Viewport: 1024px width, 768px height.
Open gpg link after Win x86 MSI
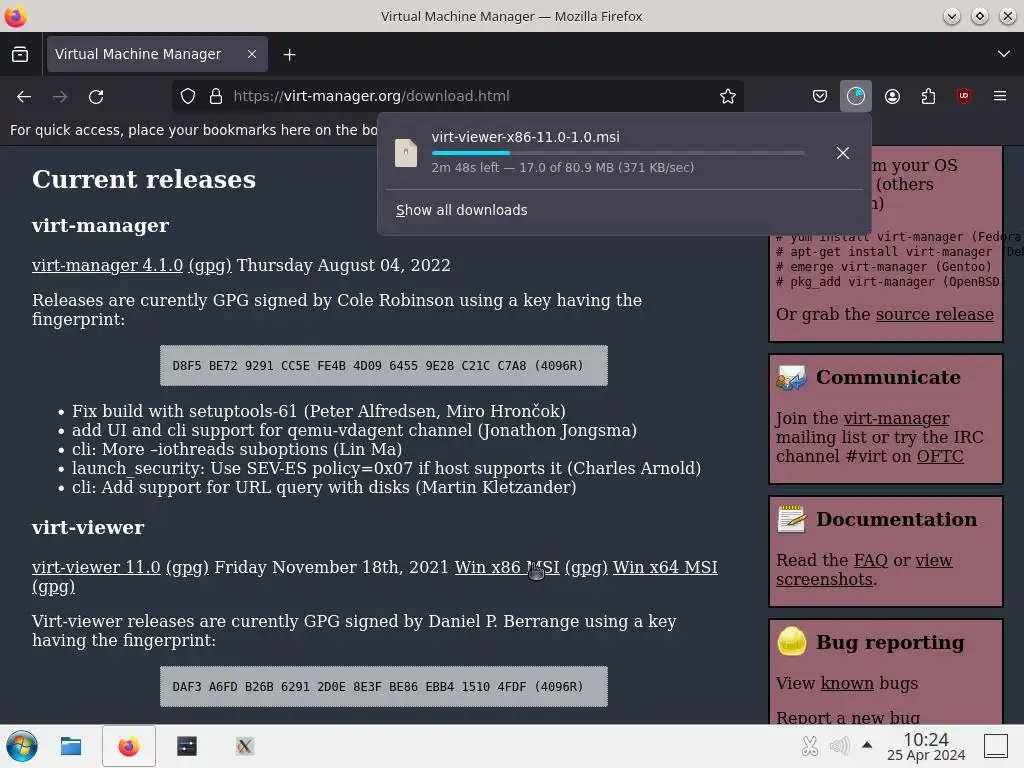(586, 567)
